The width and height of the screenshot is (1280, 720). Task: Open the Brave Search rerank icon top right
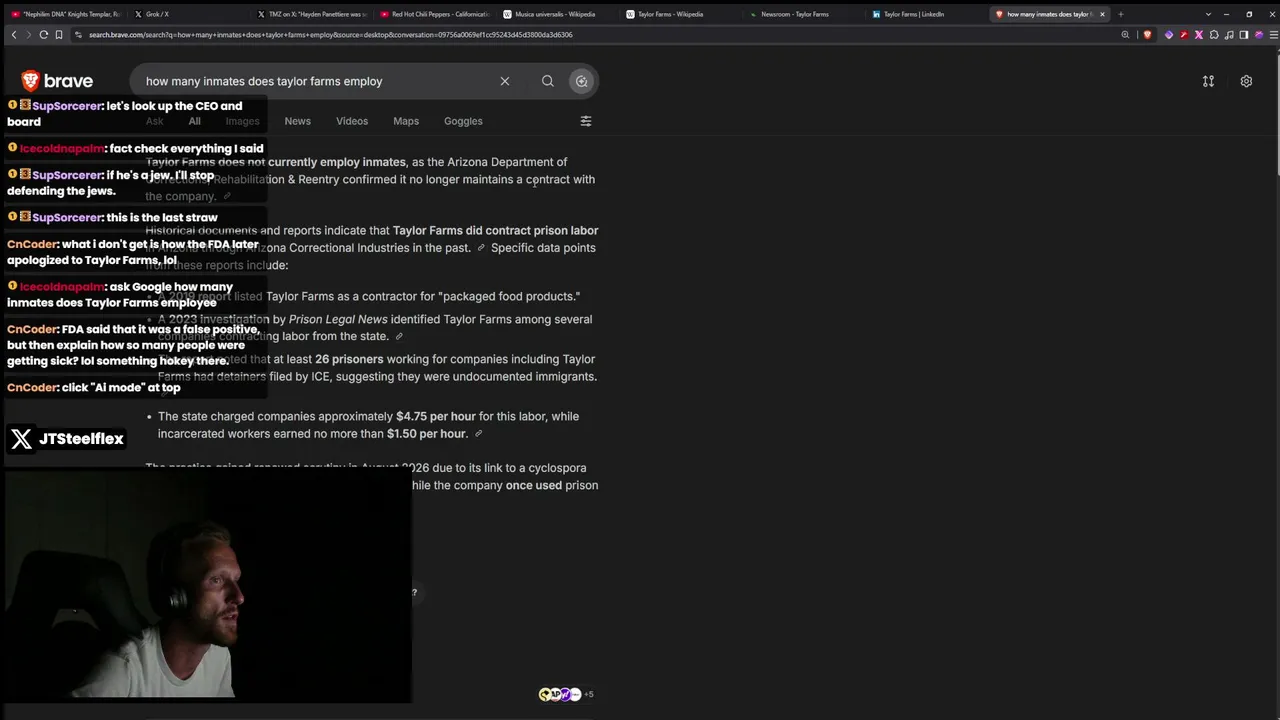pyautogui.click(x=1208, y=81)
